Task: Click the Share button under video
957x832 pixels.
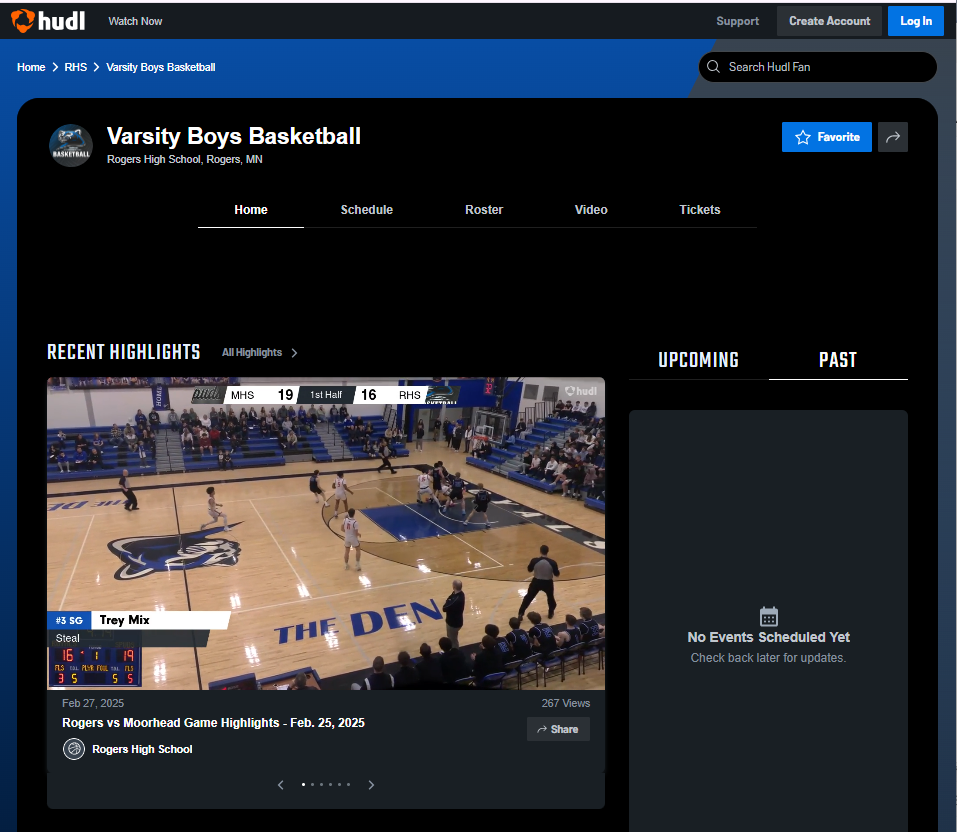Action: (x=558, y=729)
